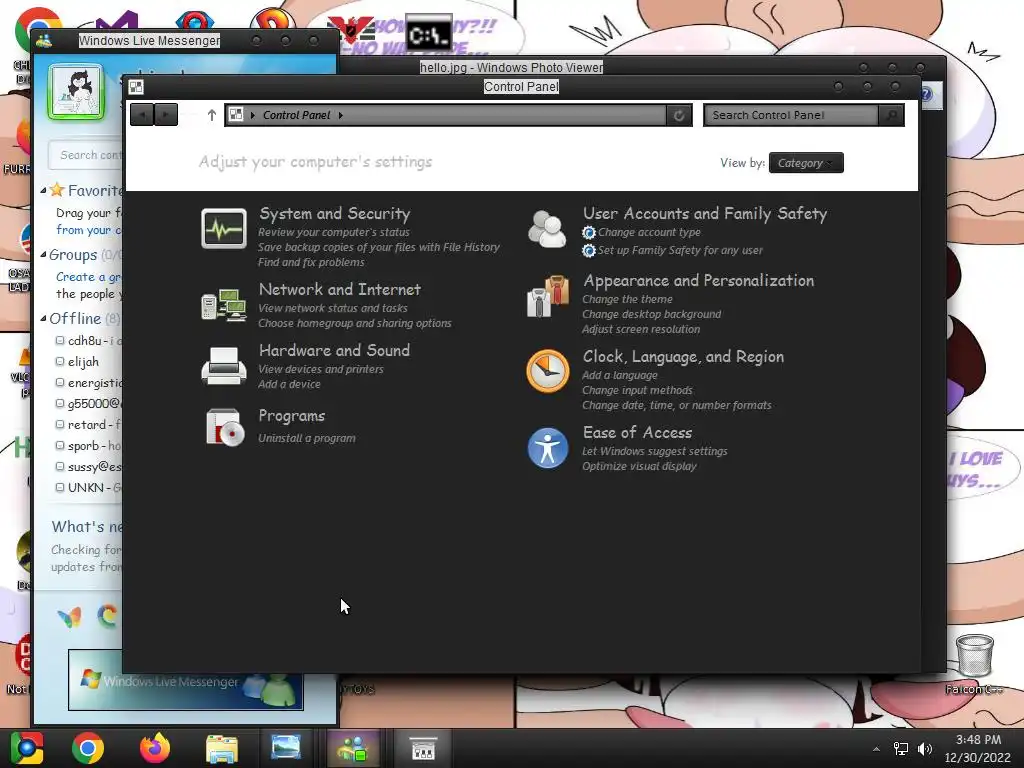Viewport: 1024px width, 768px height.
Task: Click the Control Panel forward arrow
Action: (166, 115)
